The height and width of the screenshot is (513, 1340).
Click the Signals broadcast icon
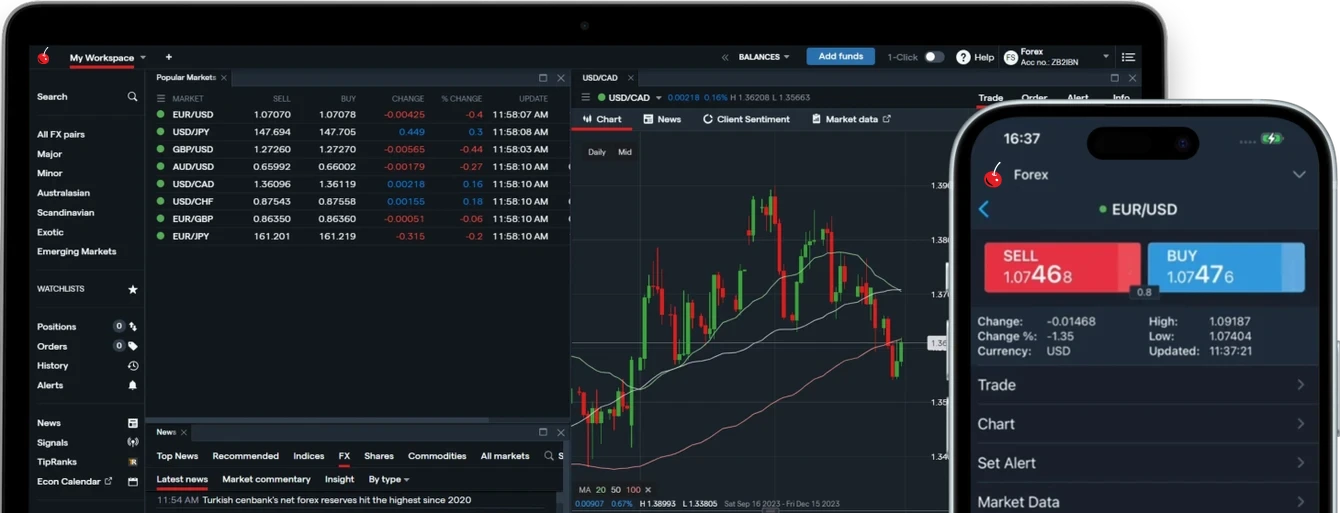[132, 442]
